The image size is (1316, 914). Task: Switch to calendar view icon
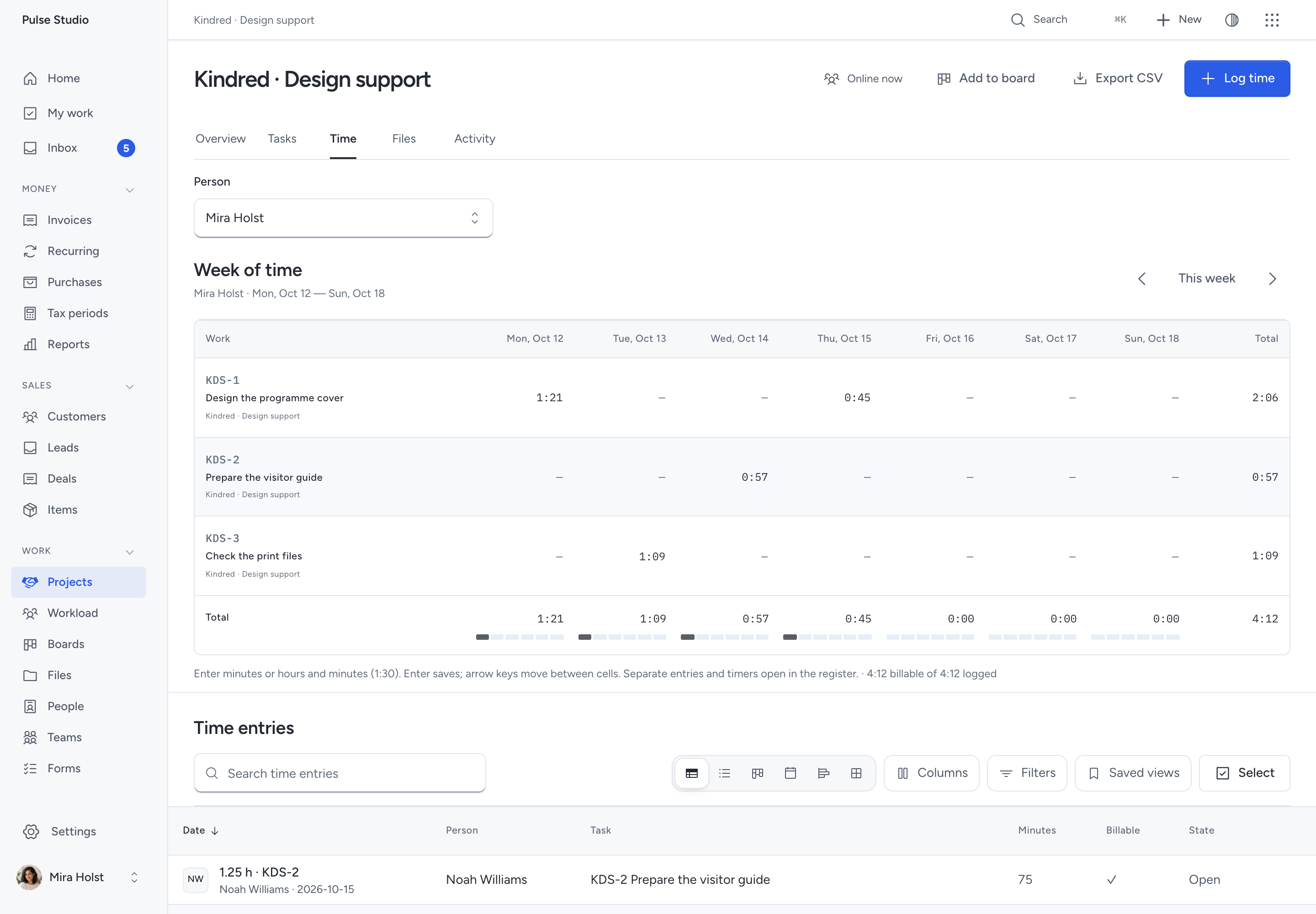coord(791,773)
